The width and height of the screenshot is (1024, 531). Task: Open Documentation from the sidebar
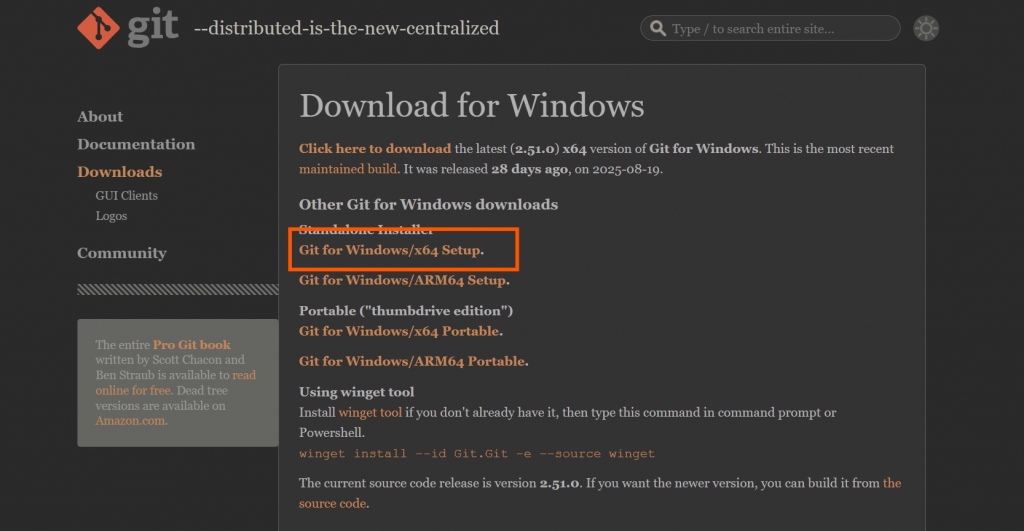click(136, 144)
